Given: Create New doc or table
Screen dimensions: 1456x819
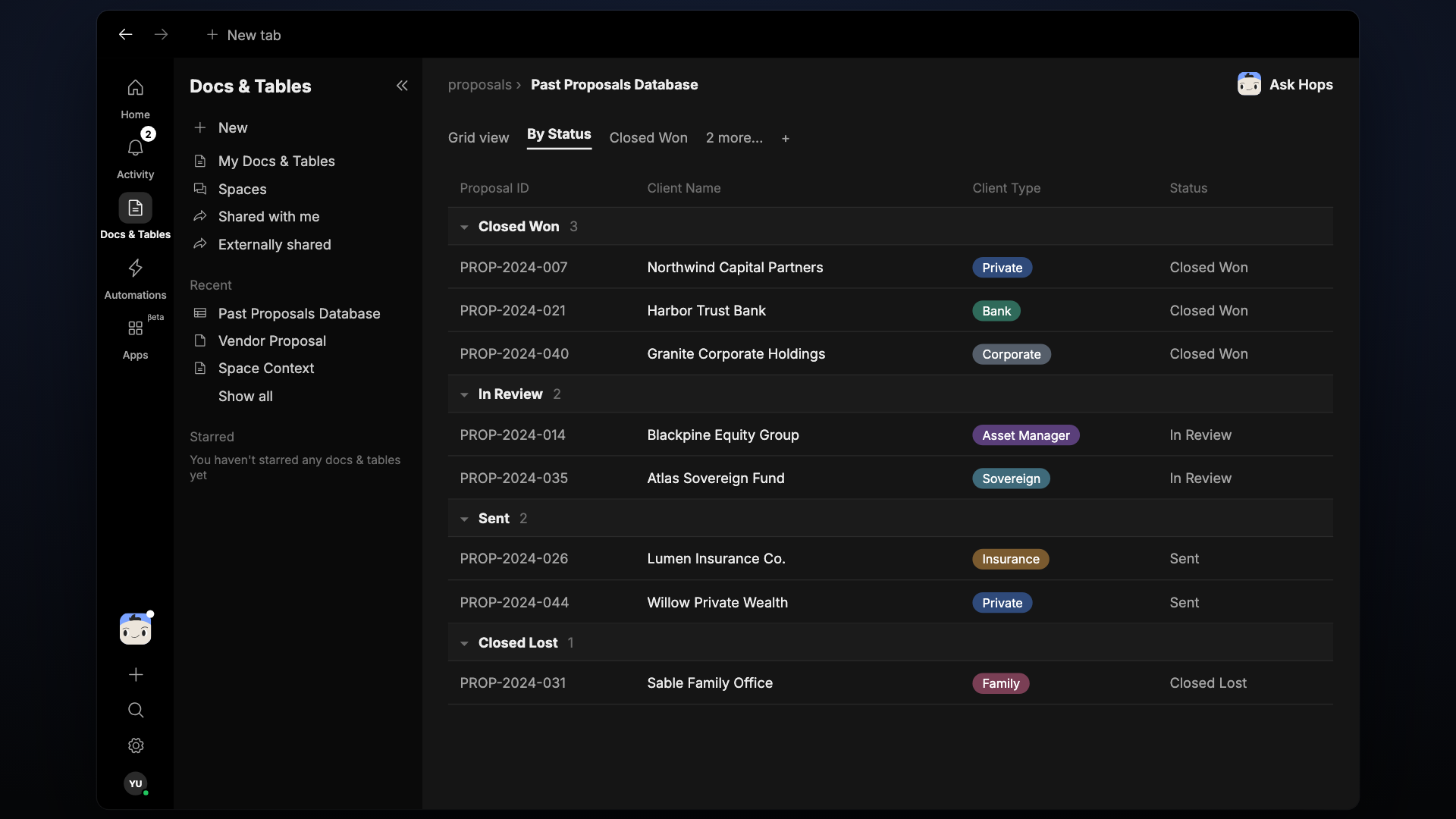Looking at the screenshot, I should point(221,127).
